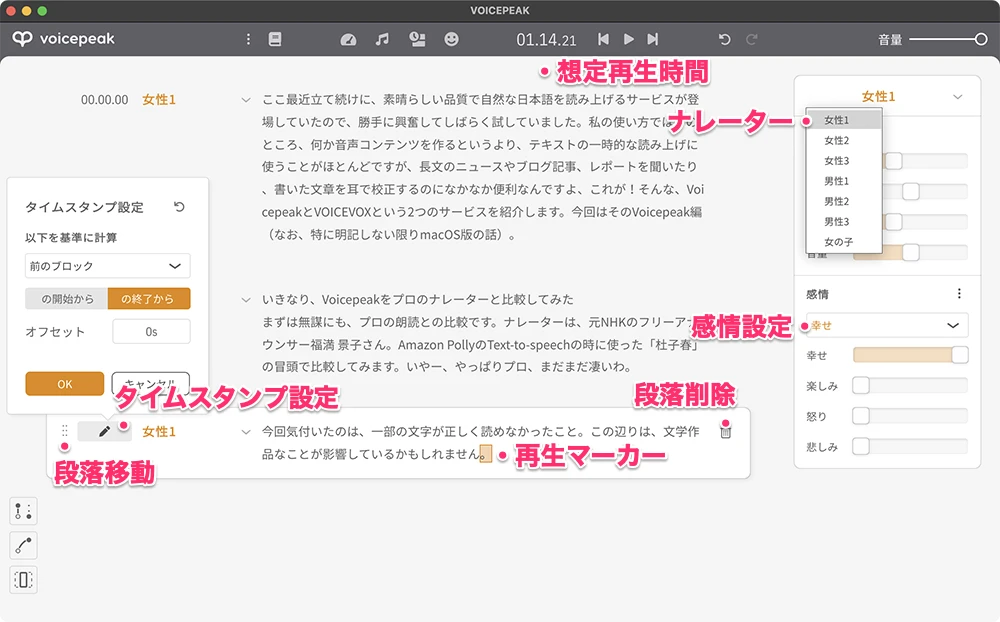
Task: Click the speedometer speed icon
Action: coord(348,39)
